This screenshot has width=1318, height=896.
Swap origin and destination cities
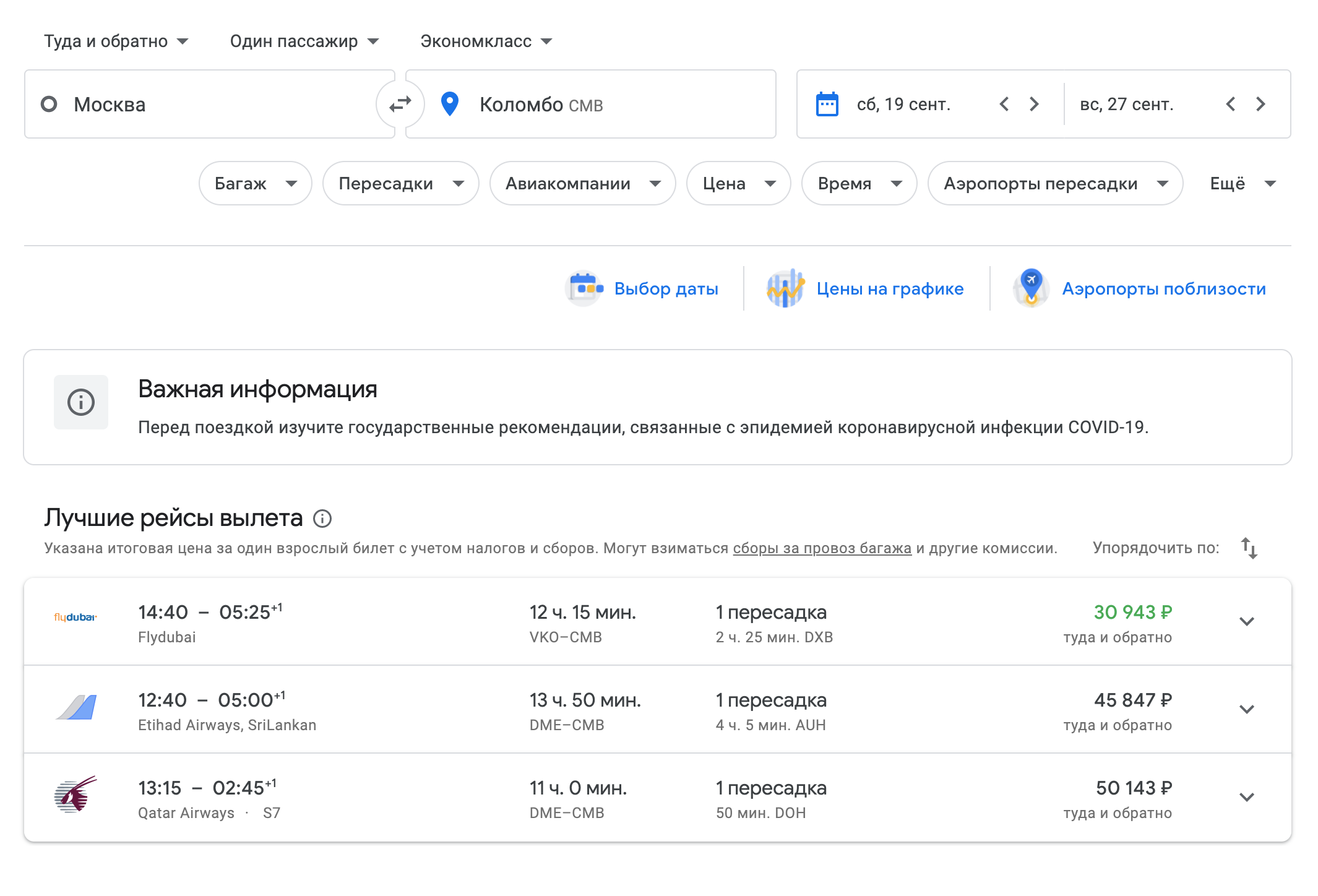tap(400, 104)
